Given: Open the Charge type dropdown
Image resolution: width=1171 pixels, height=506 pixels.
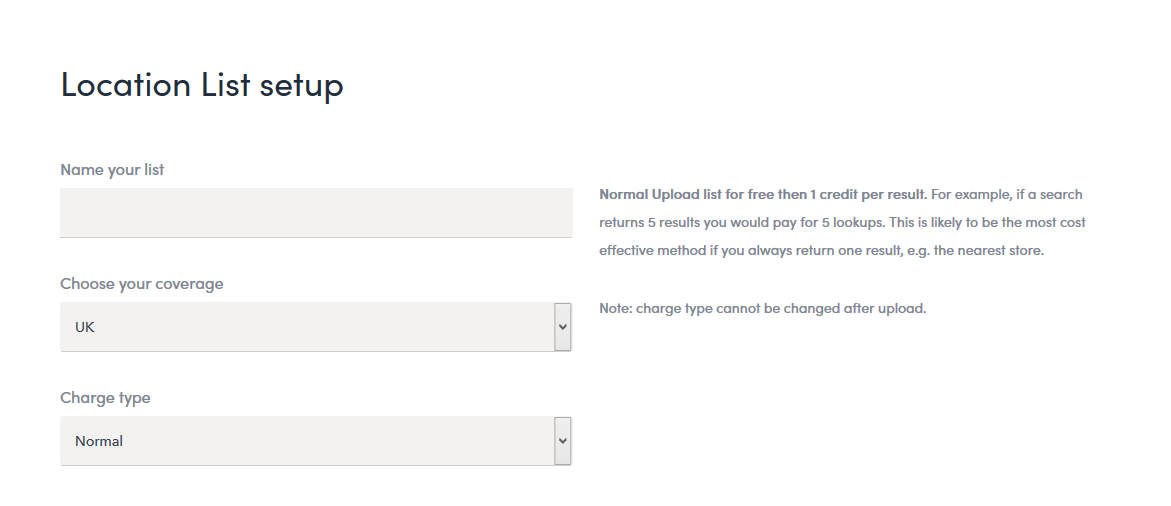Looking at the screenshot, I should 316,441.
